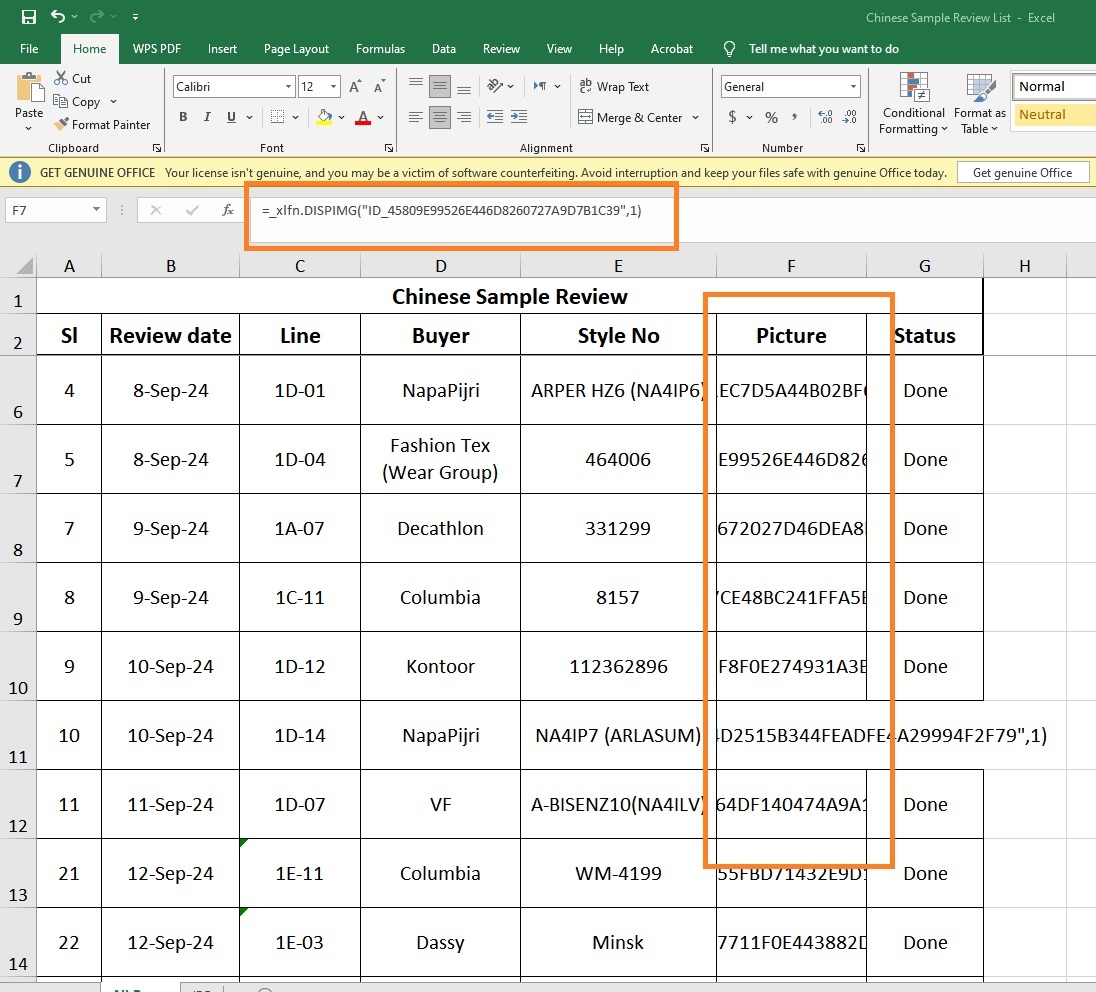The width and height of the screenshot is (1096, 992).
Task: Switch to the Formulas ribbon tab
Action: click(380, 49)
